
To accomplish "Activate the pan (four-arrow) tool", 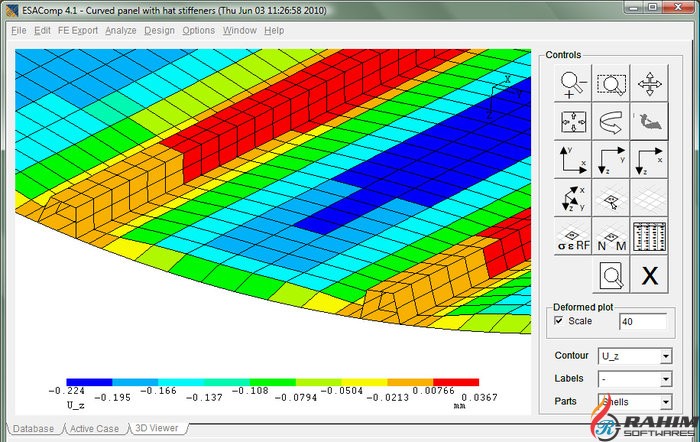I will tap(650, 83).
